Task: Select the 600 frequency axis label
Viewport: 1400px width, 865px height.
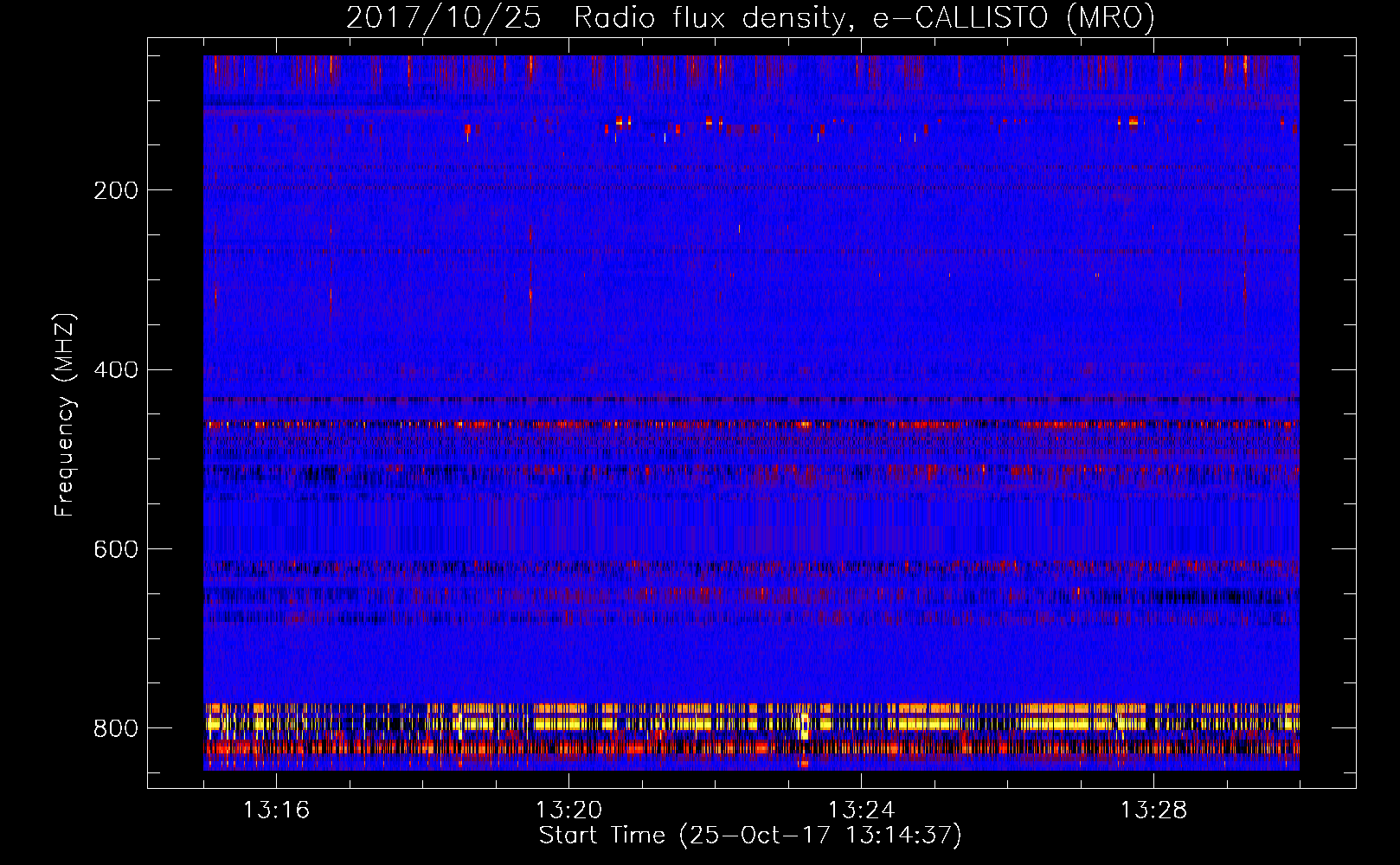Action: point(116,550)
